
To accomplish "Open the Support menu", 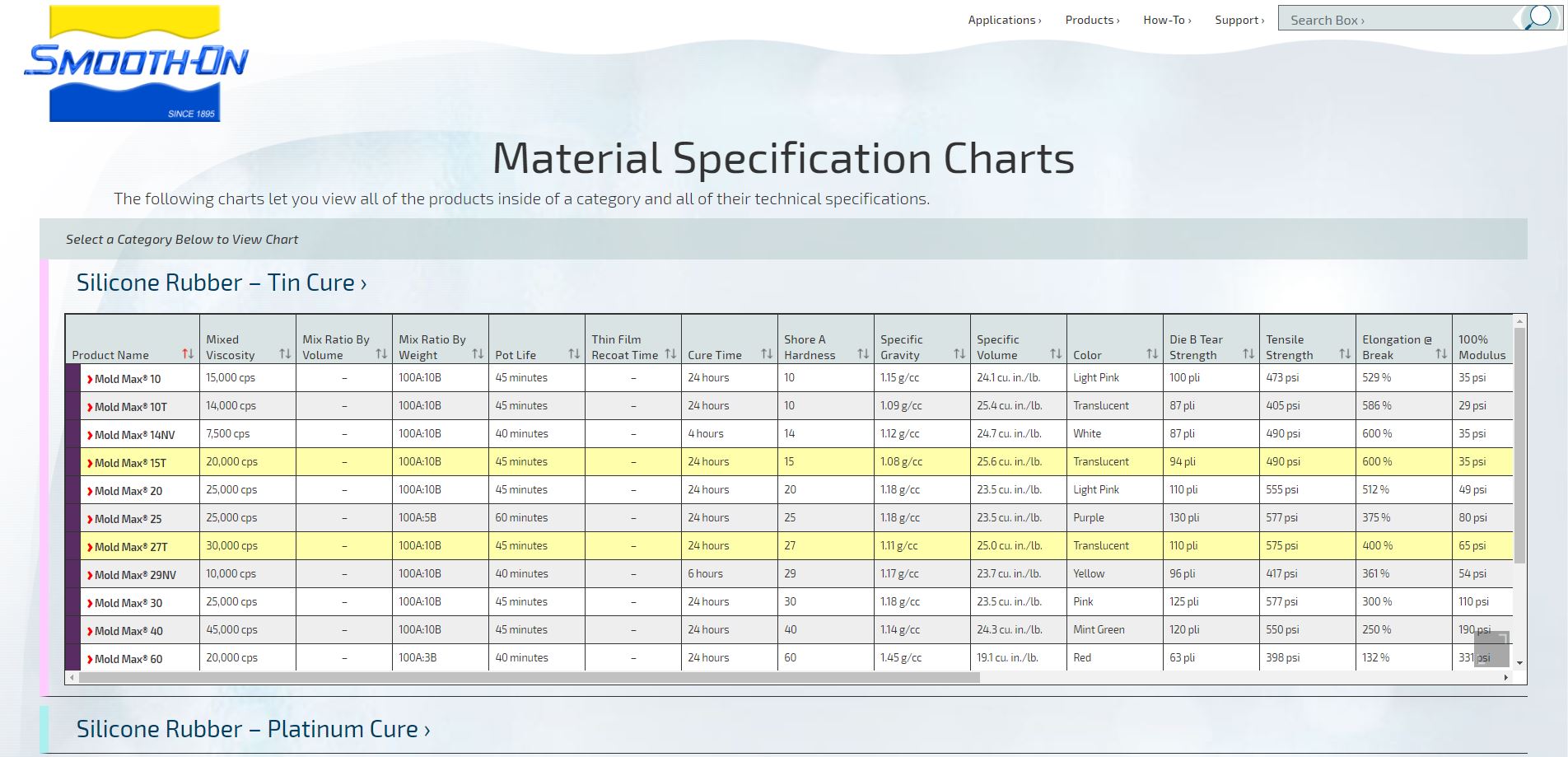I will point(1239,20).
